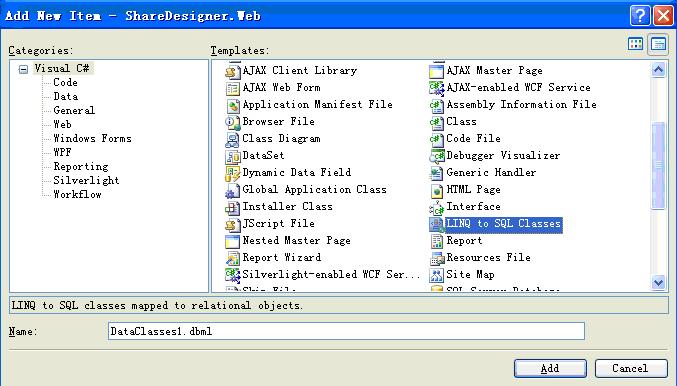Image resolution: width=677 pixels, height=386 pixels.
Task: Select the "LINQ to SQL Classes" label
Action: tap(503, 224)
